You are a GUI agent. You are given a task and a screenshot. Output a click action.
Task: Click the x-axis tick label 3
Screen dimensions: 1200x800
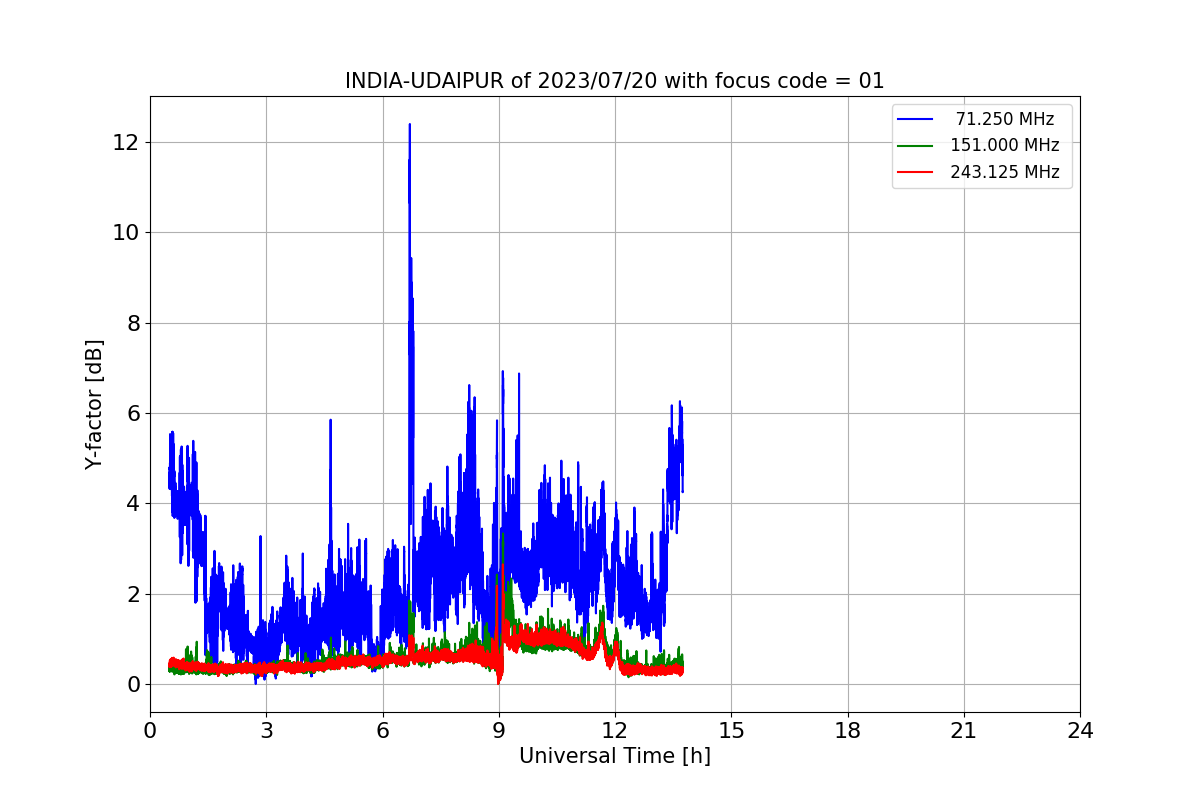[x=266, y=731]
